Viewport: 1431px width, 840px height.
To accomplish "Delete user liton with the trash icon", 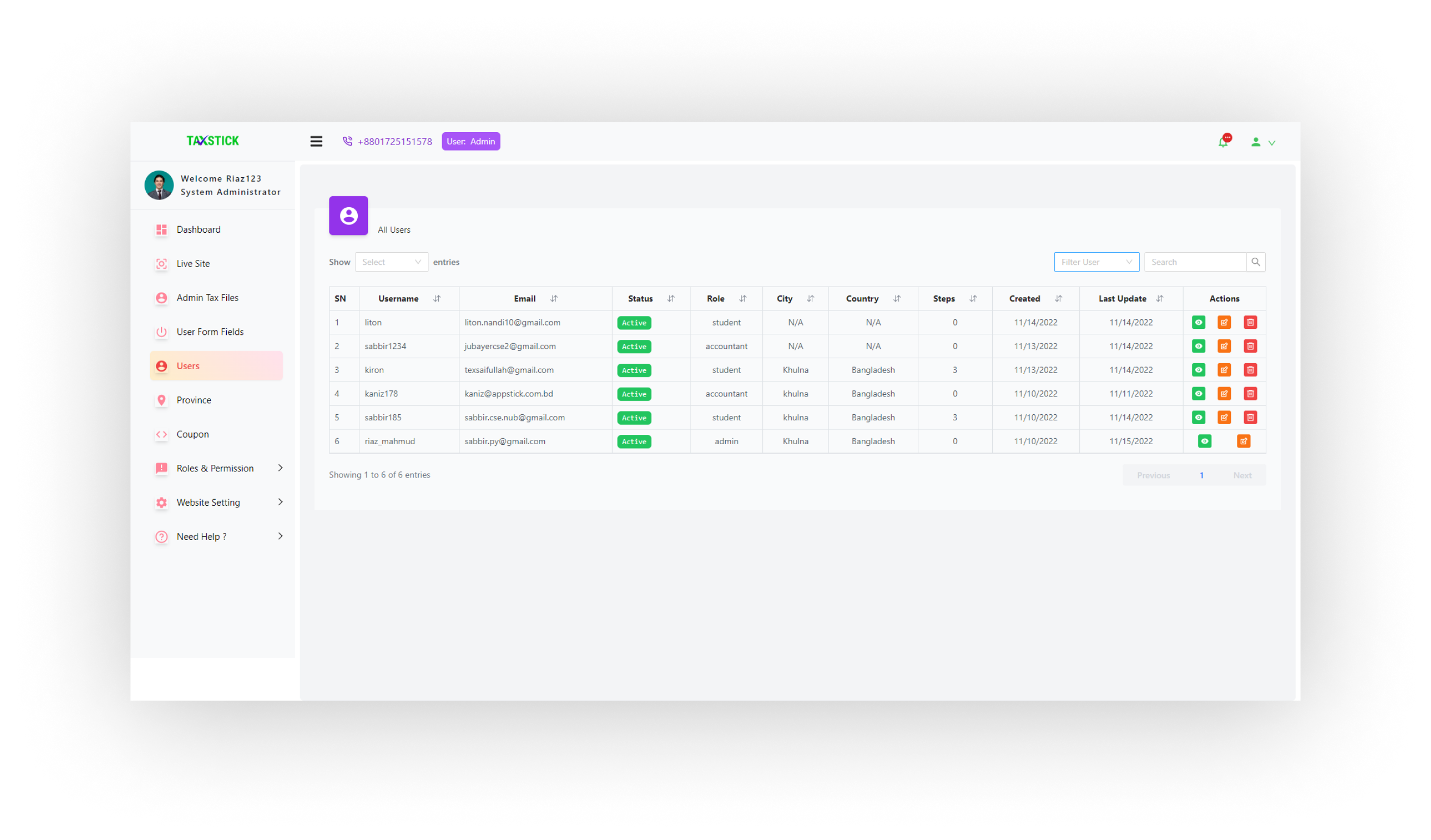I will click(x=1250, y=322).
